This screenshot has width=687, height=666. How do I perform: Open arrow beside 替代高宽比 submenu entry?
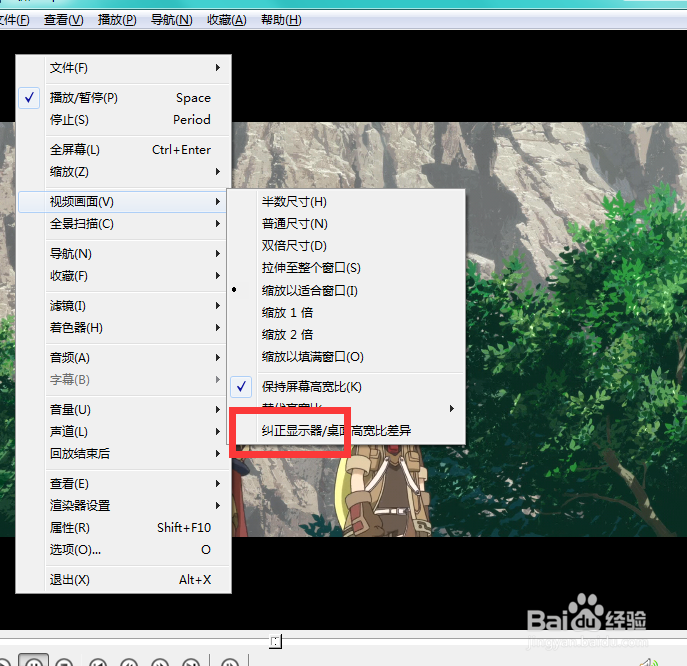coord(452,409)
